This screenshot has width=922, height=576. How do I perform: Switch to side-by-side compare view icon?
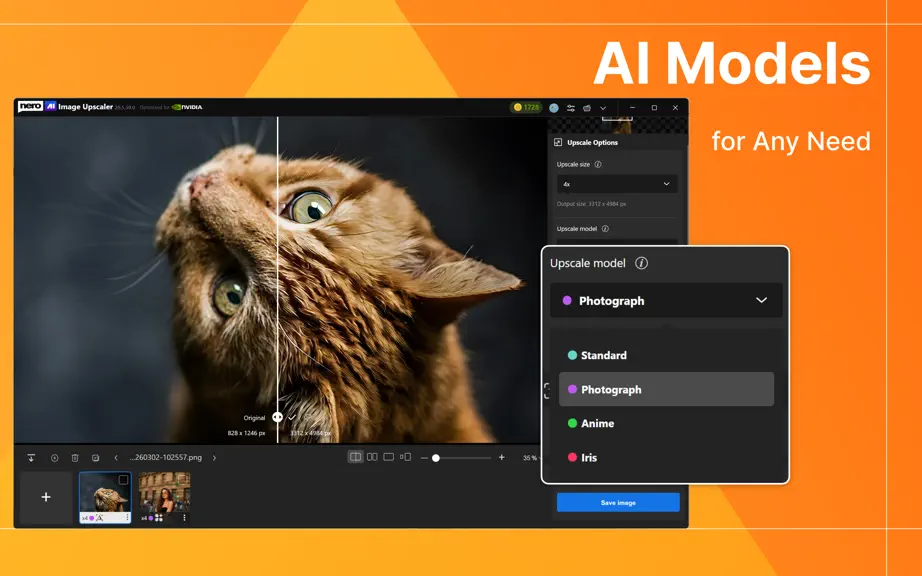coord(372,457)
